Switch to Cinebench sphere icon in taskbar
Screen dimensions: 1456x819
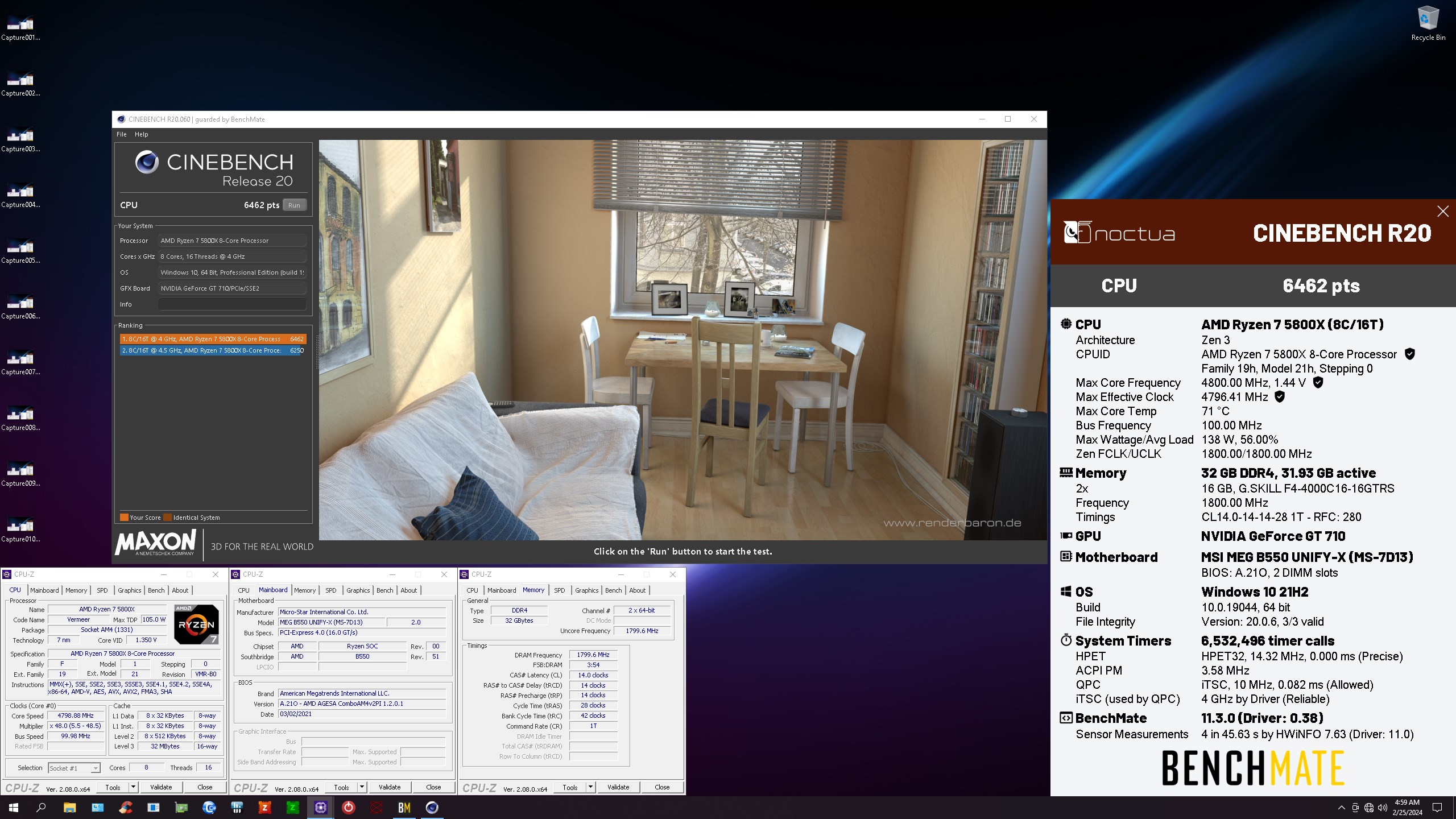tap(432, 808)
